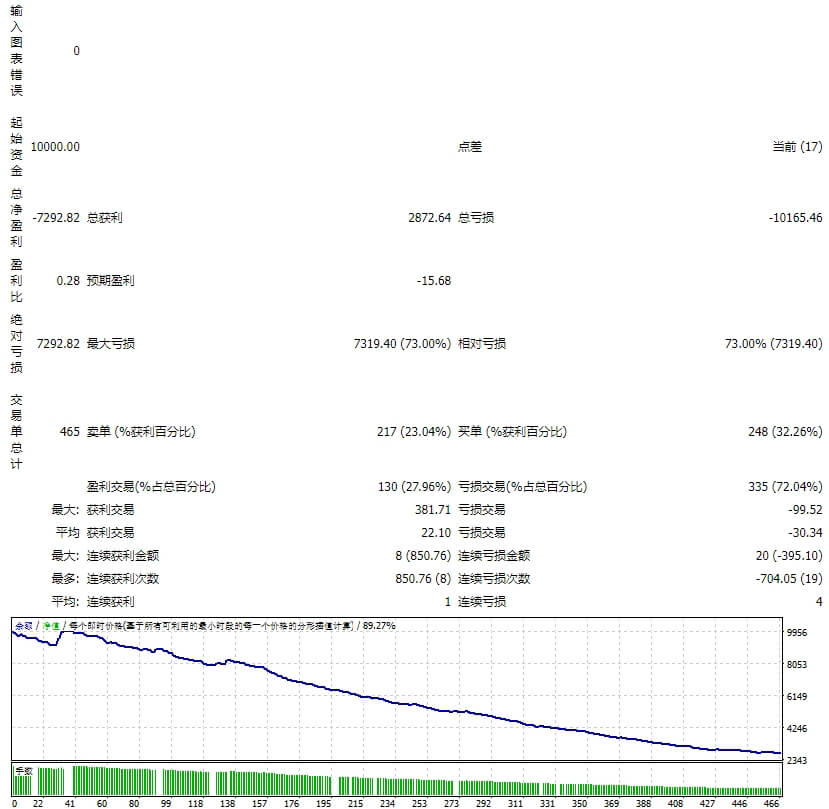Select the 8053 y-axis label
The height and width of the screenshot is (809, 829).
coord(797,664)
